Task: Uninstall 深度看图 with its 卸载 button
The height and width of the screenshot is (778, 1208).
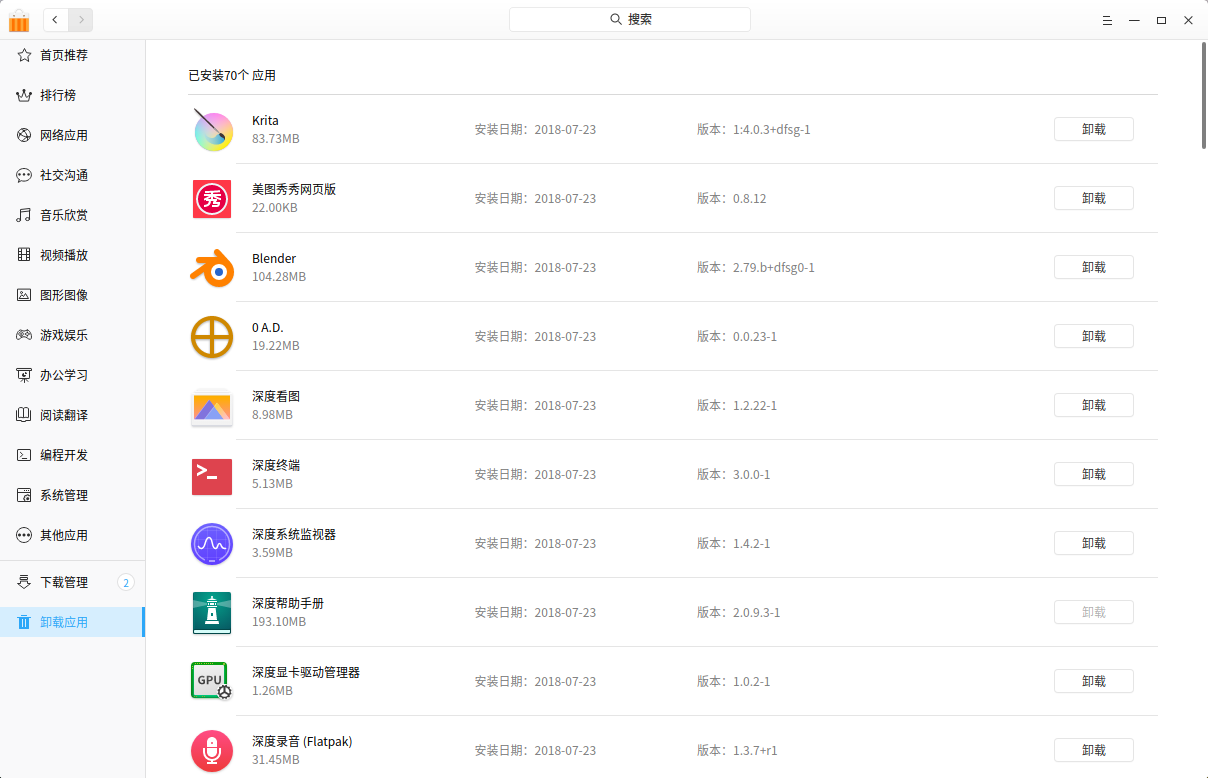Action: click(1094, 405)
